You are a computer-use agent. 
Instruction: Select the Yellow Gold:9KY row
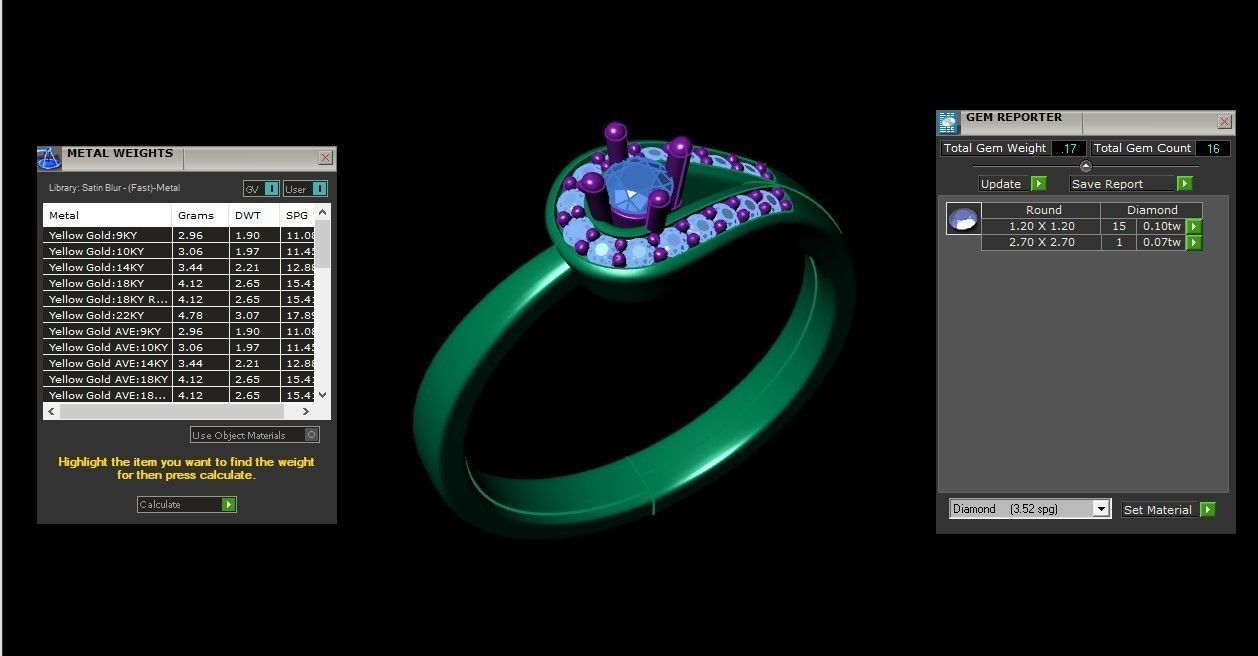[x=179, y=235]
